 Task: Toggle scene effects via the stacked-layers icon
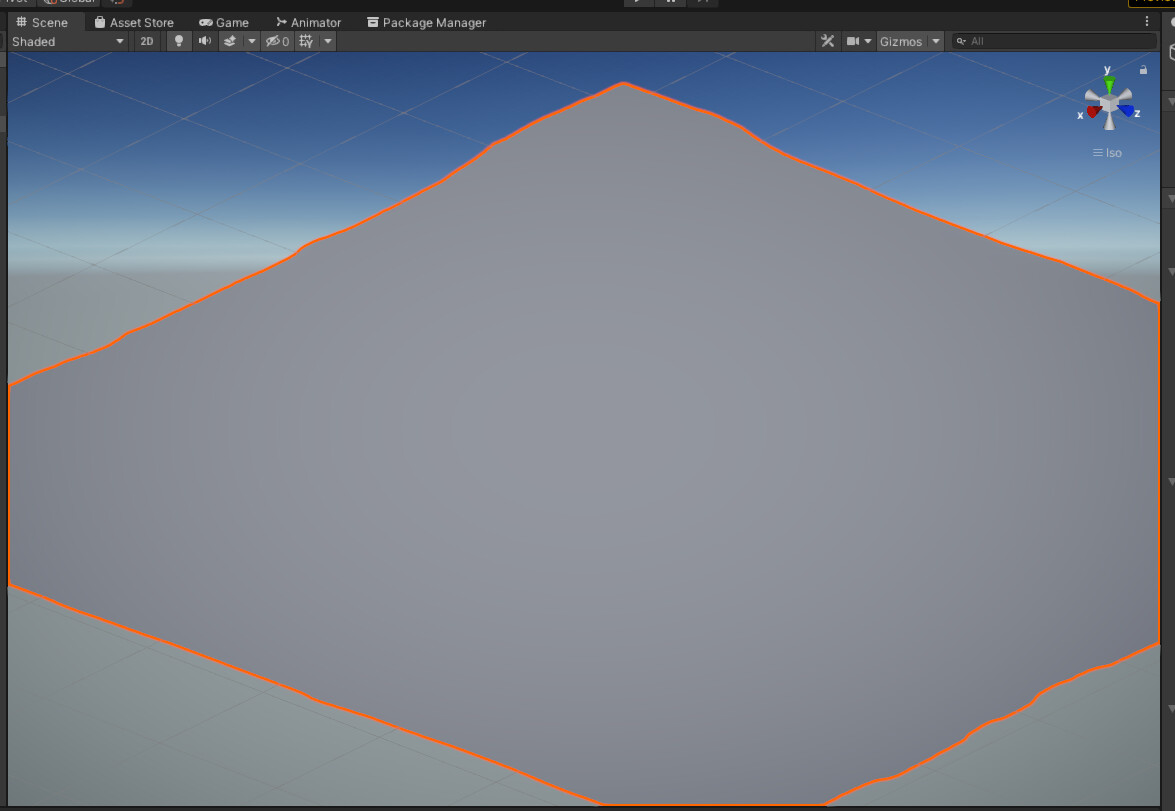(x=230, y=41)
